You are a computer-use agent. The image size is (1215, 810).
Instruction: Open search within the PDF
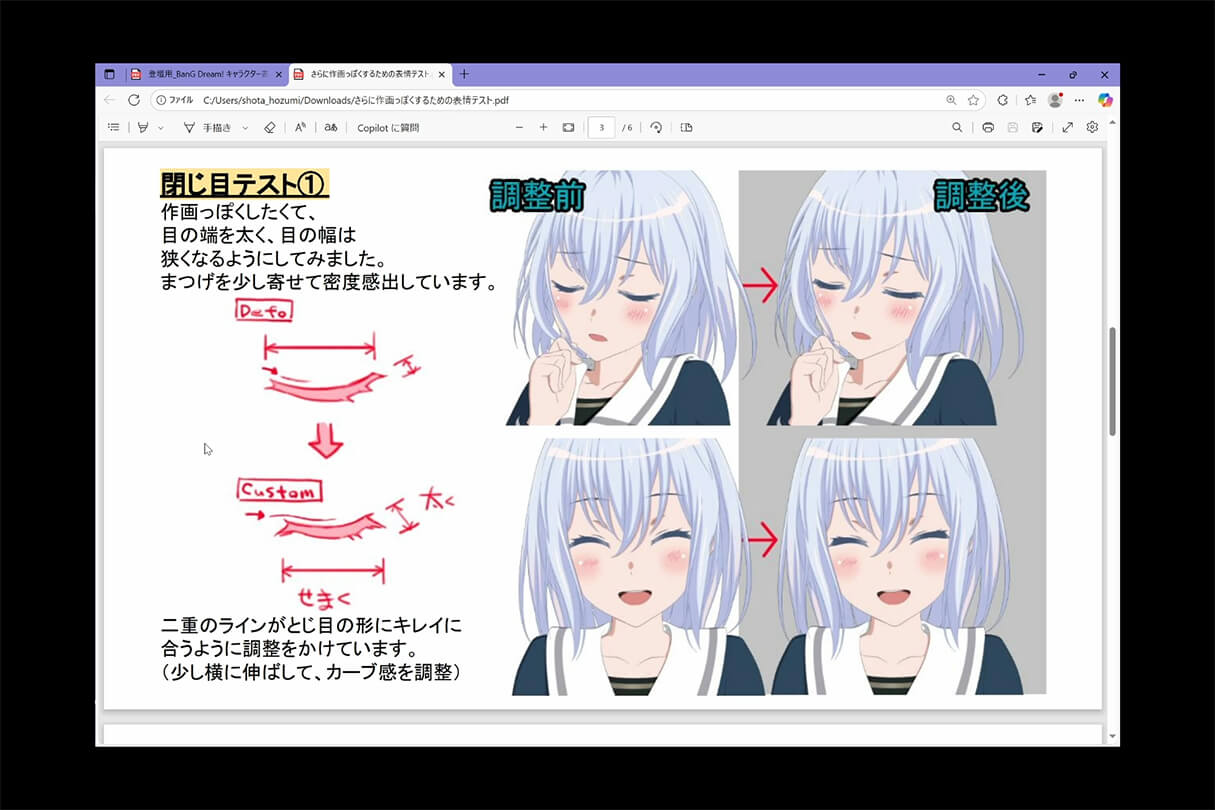[958, 127]
